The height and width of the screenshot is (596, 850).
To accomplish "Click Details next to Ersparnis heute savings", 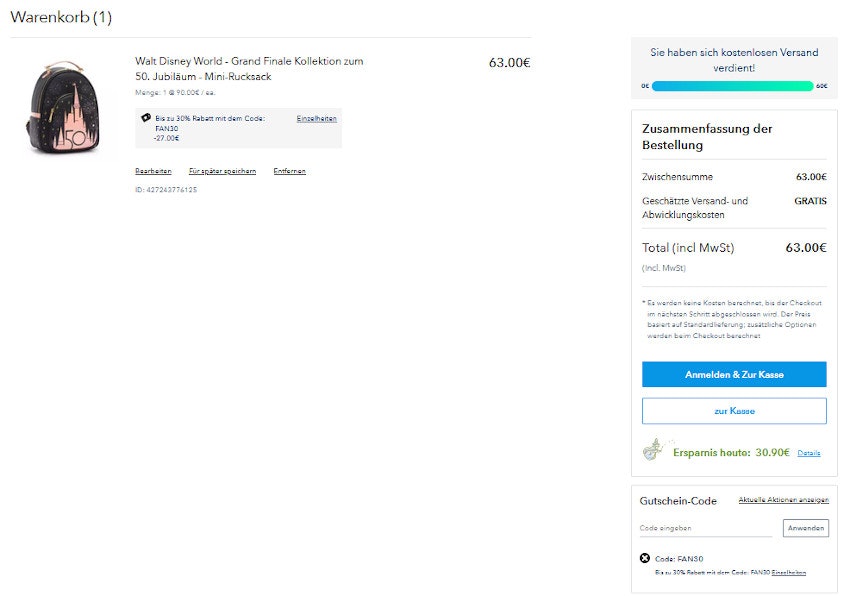I will pos(809,452).
